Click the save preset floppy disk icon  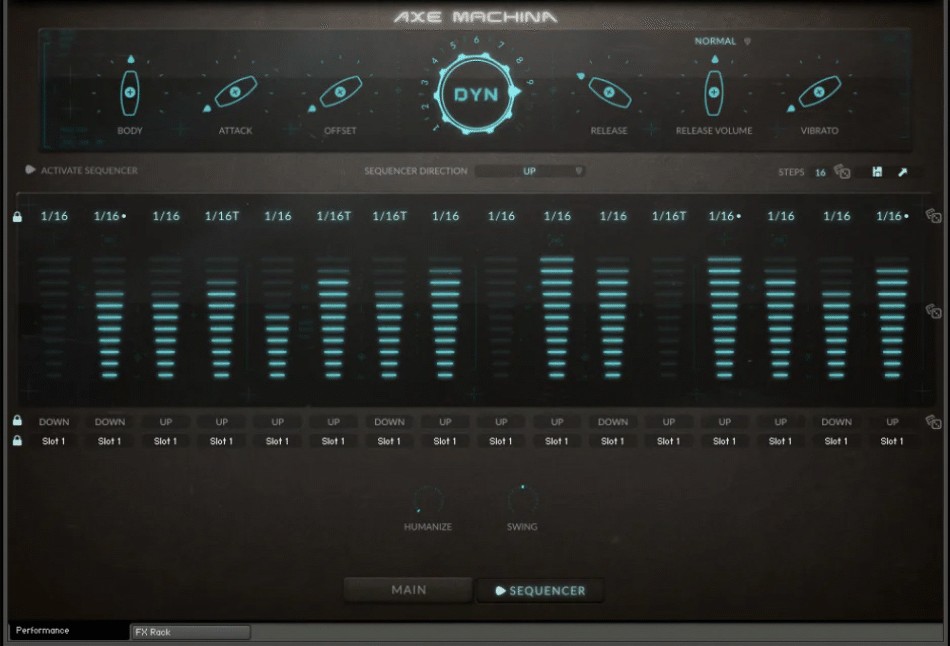877,172
